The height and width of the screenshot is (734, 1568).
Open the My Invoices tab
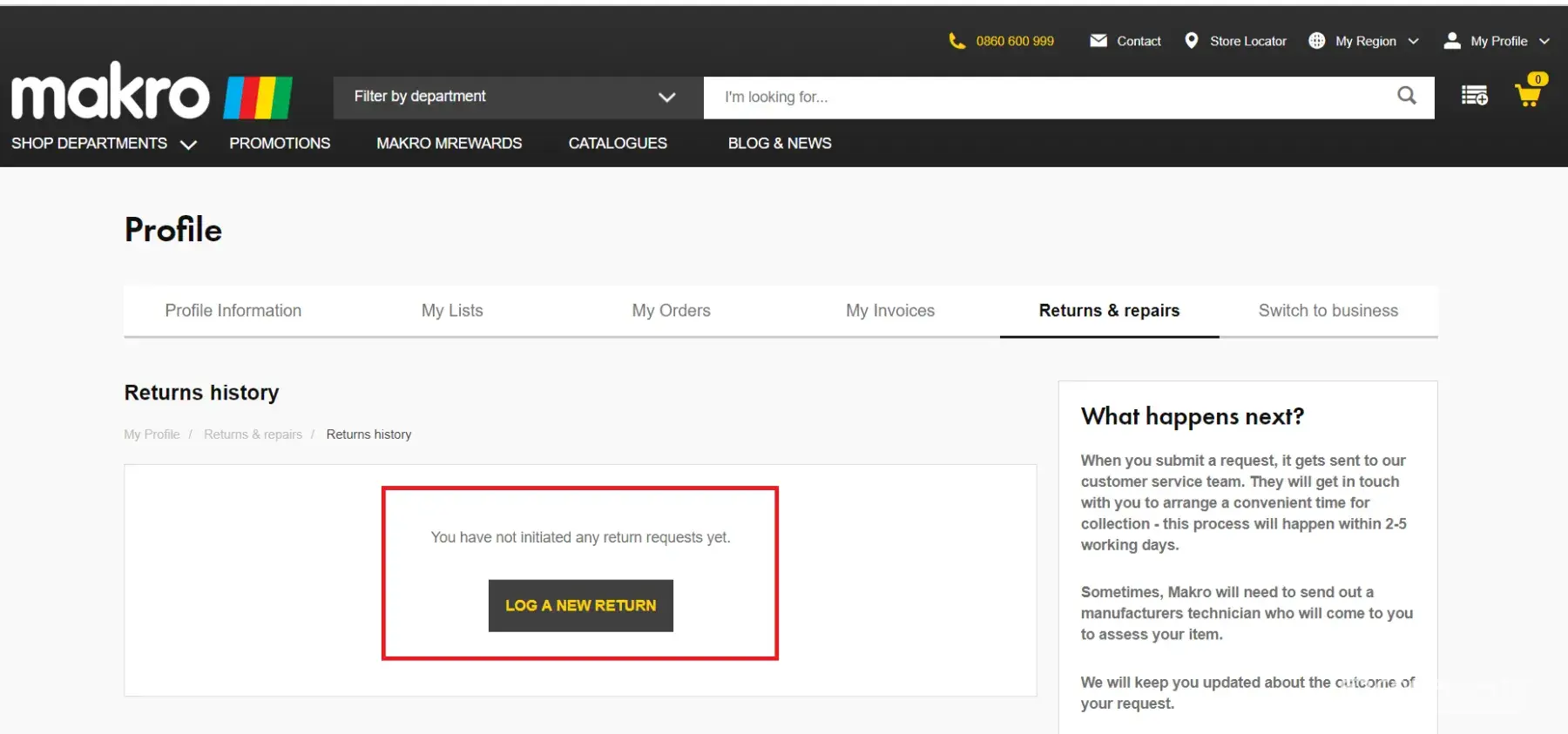(889, 311)
